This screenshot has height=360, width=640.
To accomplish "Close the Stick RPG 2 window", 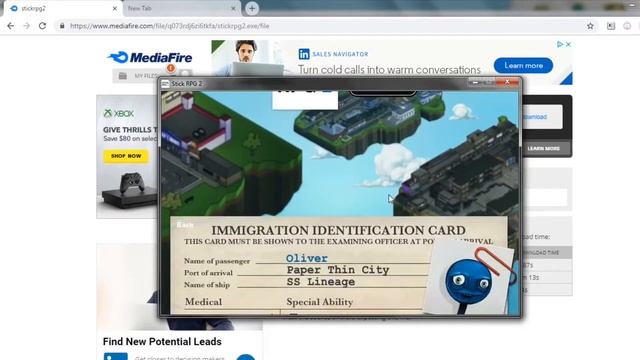I will click(x=507, y=82).
